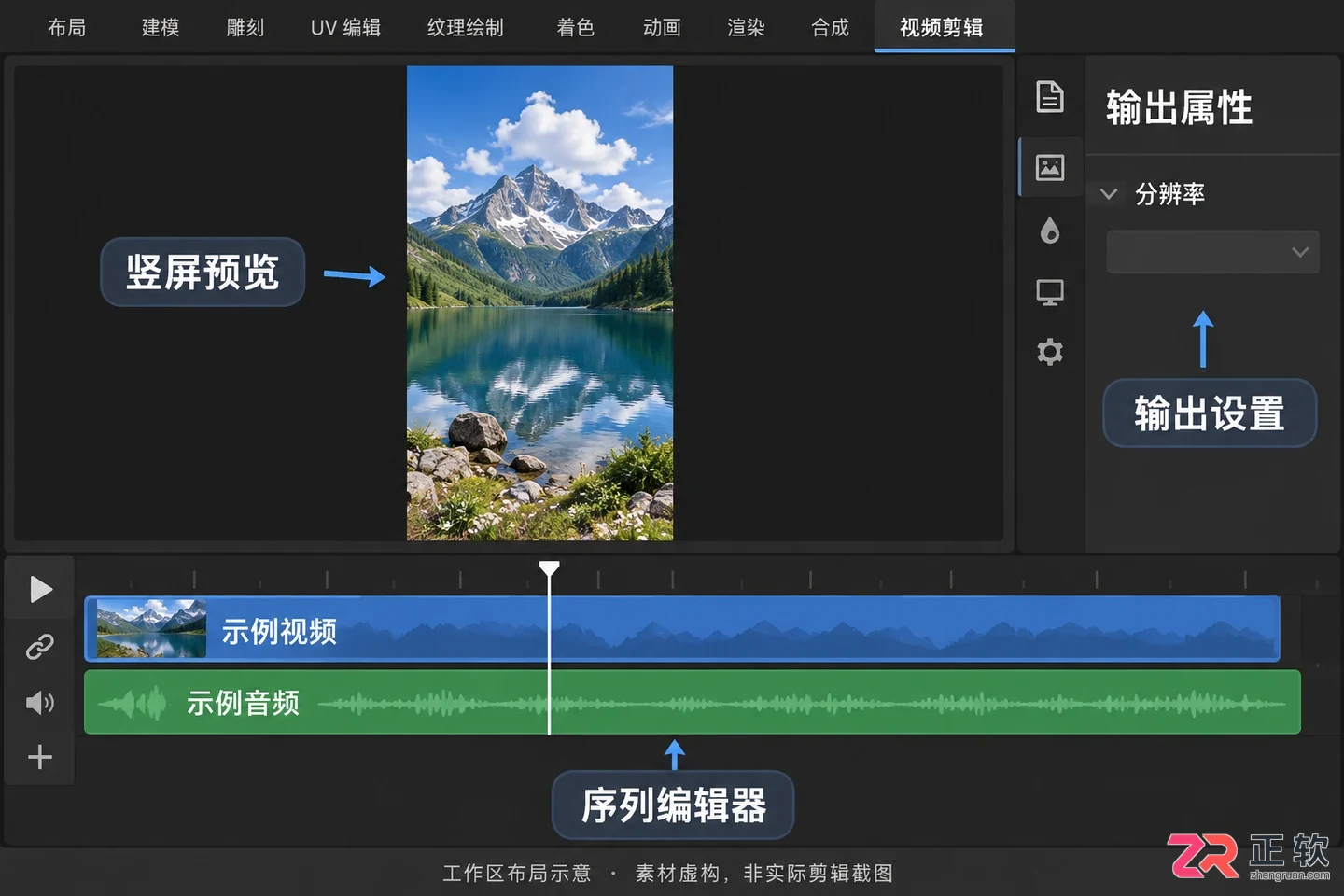Screen dimensions: 1344x896
Task: Open the monitor display properties icon
Action: 1050,292
